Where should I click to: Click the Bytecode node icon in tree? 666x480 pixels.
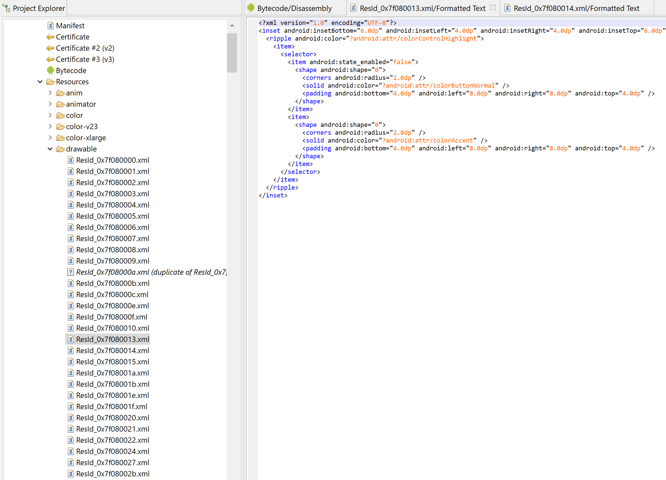click(50, 71)
